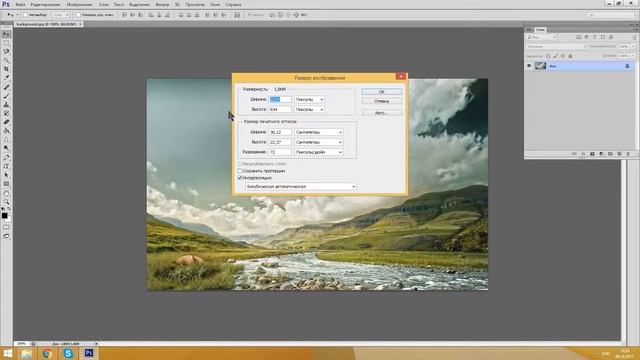Image resolution: width=640 pixels, height=360 pixels.
Task: Select the Dodge tool
Action: pyautogui.click(x=6, y=148)
